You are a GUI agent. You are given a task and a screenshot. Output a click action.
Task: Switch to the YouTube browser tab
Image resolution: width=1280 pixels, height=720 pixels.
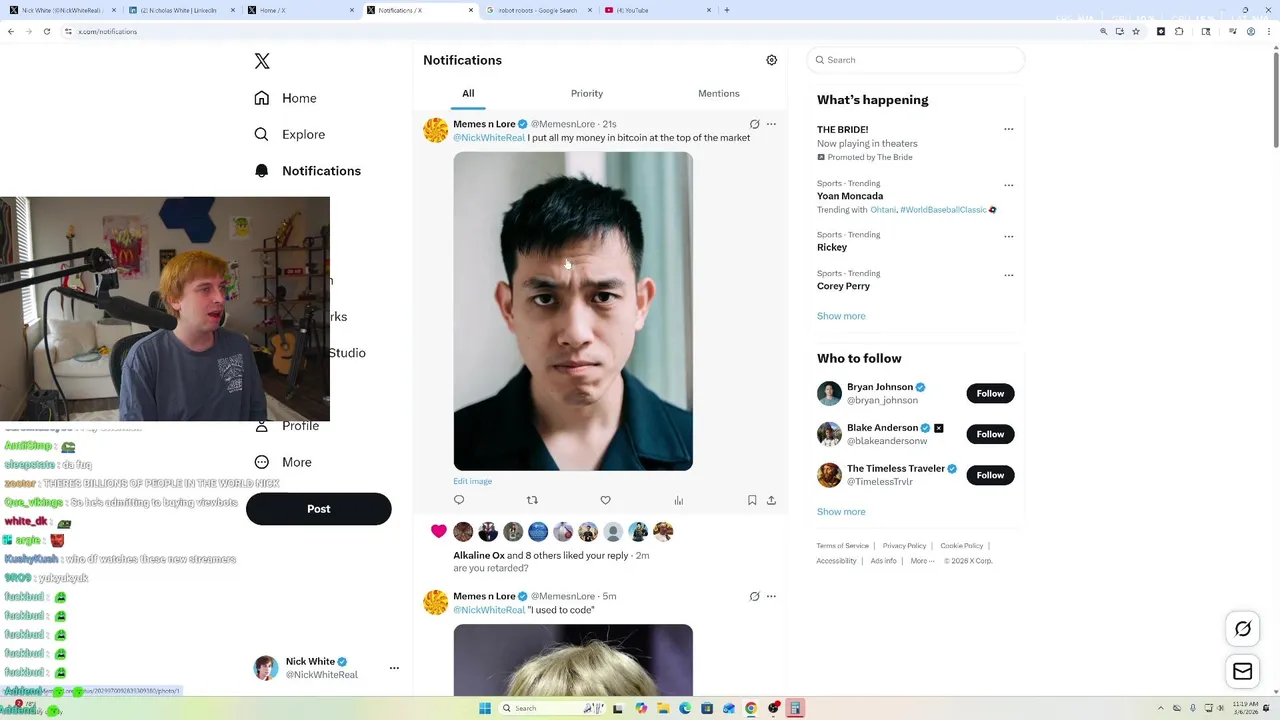coord(660,10)
